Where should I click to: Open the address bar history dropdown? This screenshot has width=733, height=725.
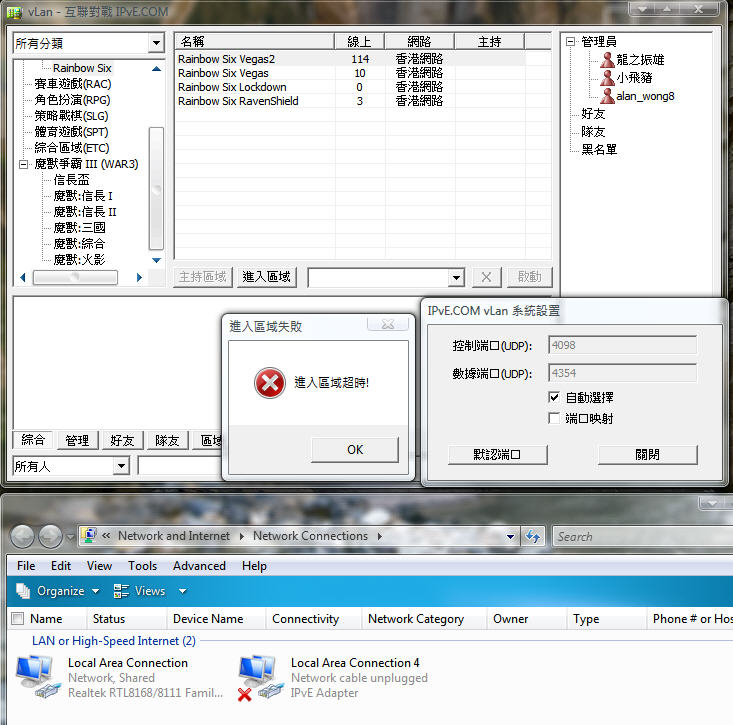pos(510,537)
